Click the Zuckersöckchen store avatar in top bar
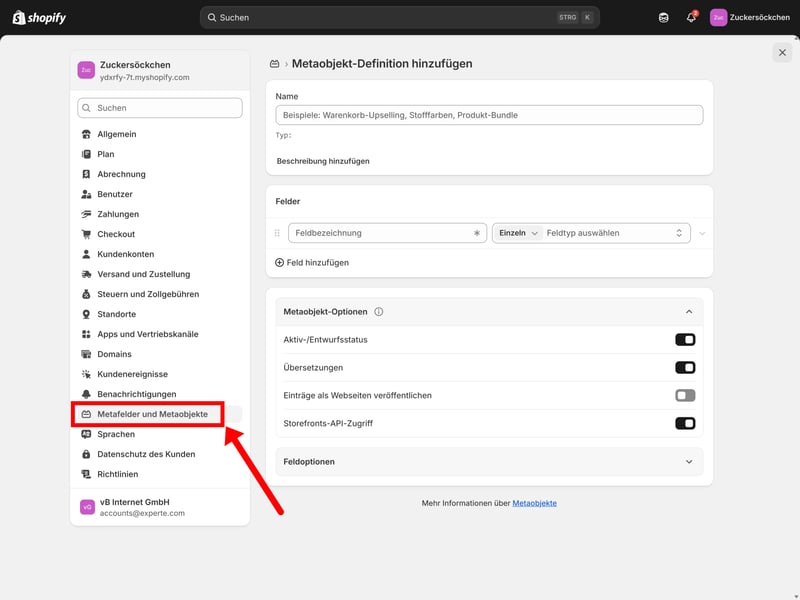Image resolution: width=800 pixels, height=600 pixels. tap(718, 17)
